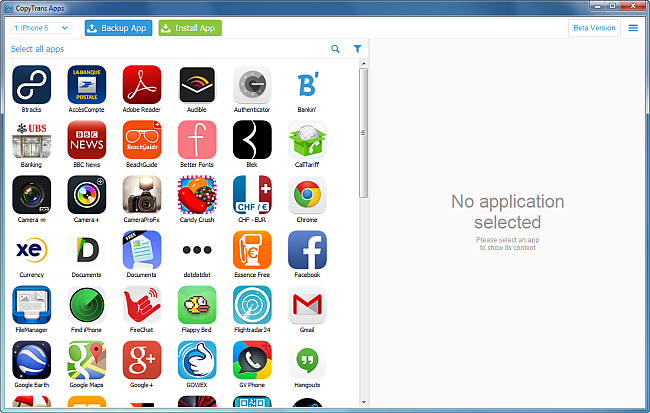Select the UBS Banking app icon
Viewport: 650px width, 413px height.
pyautogui.click(x=32, y=140)
